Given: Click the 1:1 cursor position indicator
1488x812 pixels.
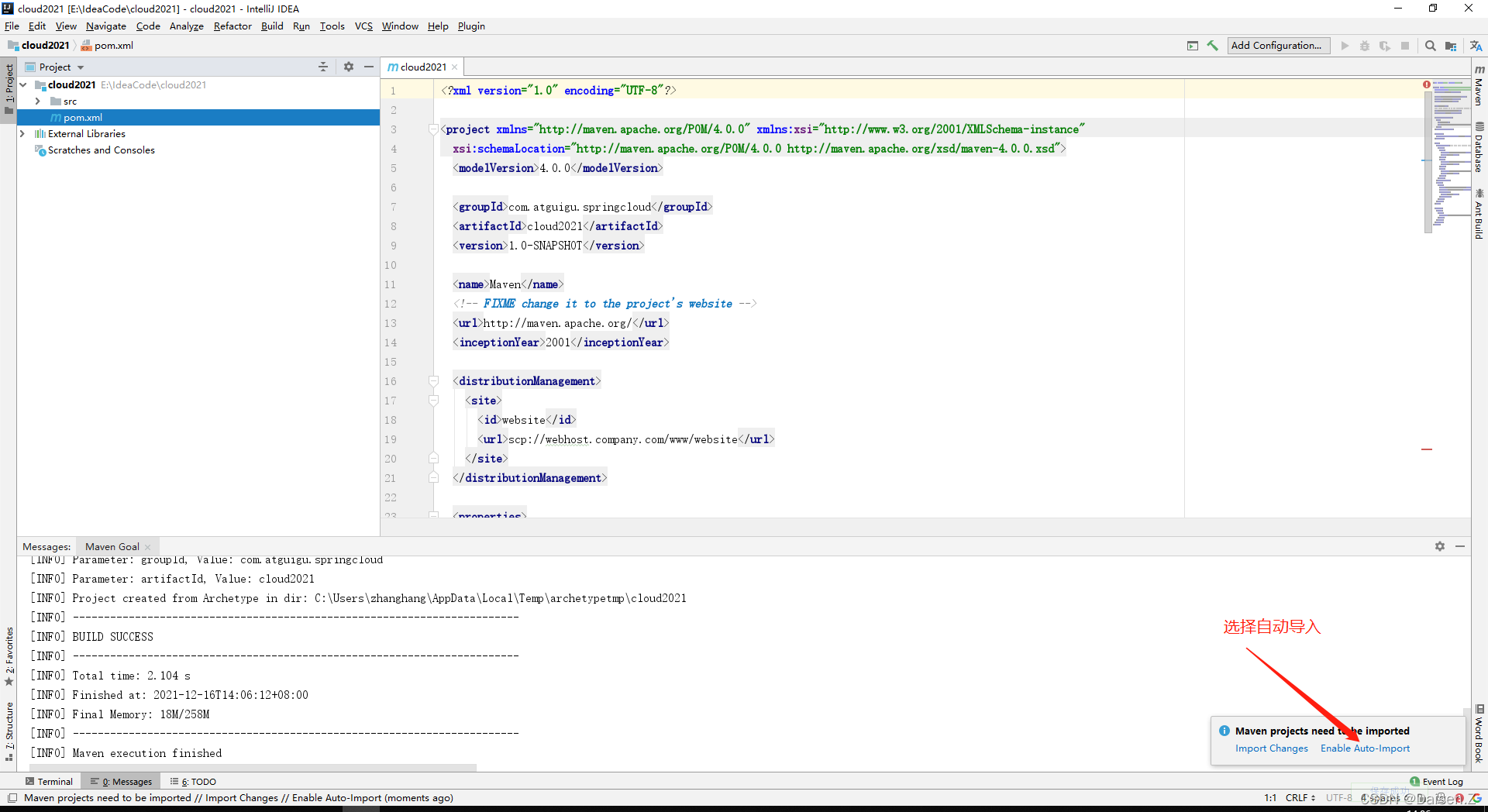Looking at the screenshot, I should 1270,797.
